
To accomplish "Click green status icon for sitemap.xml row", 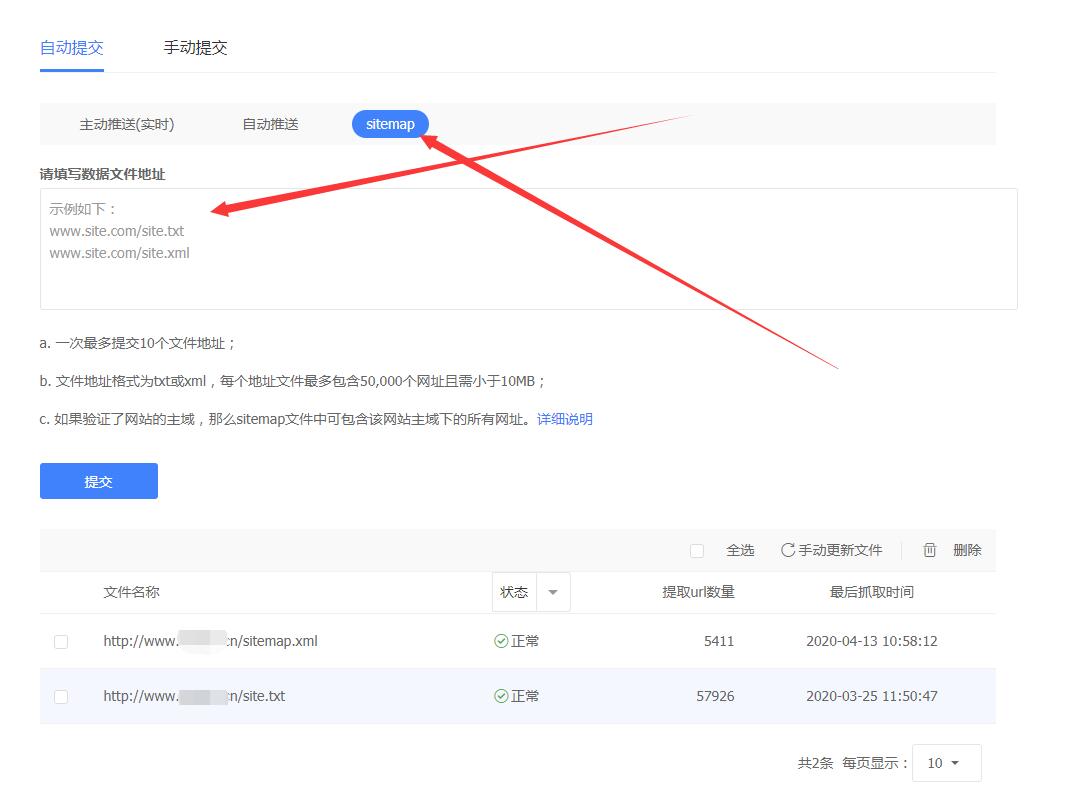I will [501, 641].
